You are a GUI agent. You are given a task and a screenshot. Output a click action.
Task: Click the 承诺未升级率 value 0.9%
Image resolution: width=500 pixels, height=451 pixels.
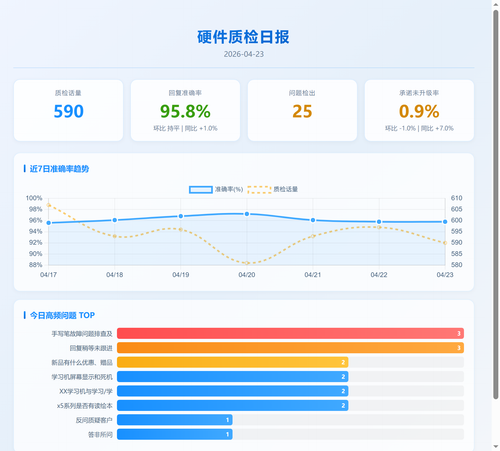click(x=419, y=111)
